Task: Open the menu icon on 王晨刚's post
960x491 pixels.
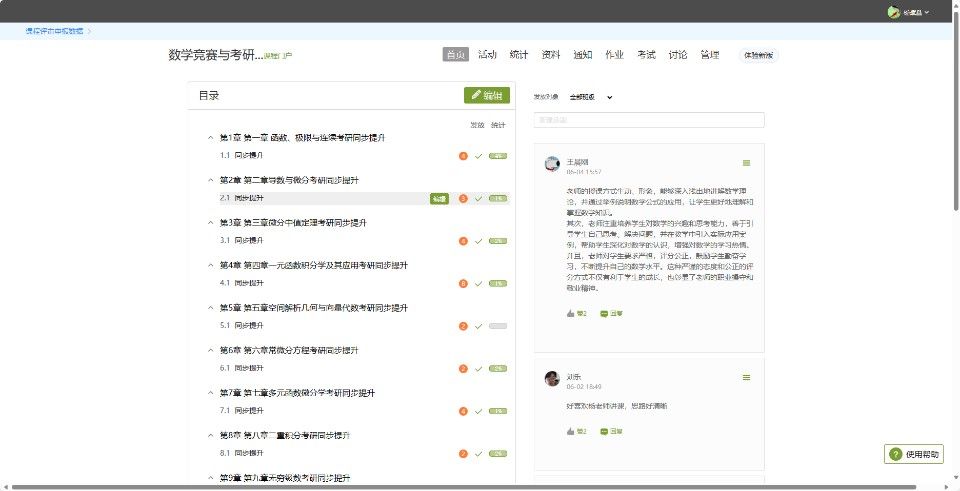Action: pyautogui.click(x=746, y=163)
